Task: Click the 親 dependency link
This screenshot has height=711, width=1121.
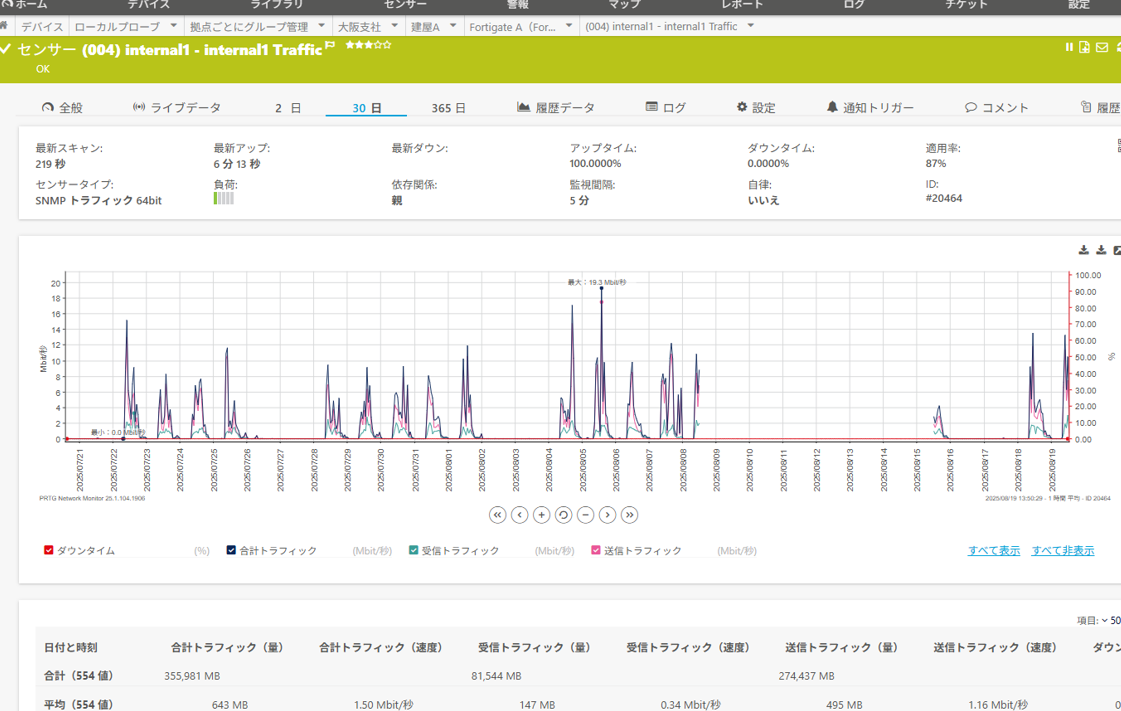Action: [x=397, y=200]
